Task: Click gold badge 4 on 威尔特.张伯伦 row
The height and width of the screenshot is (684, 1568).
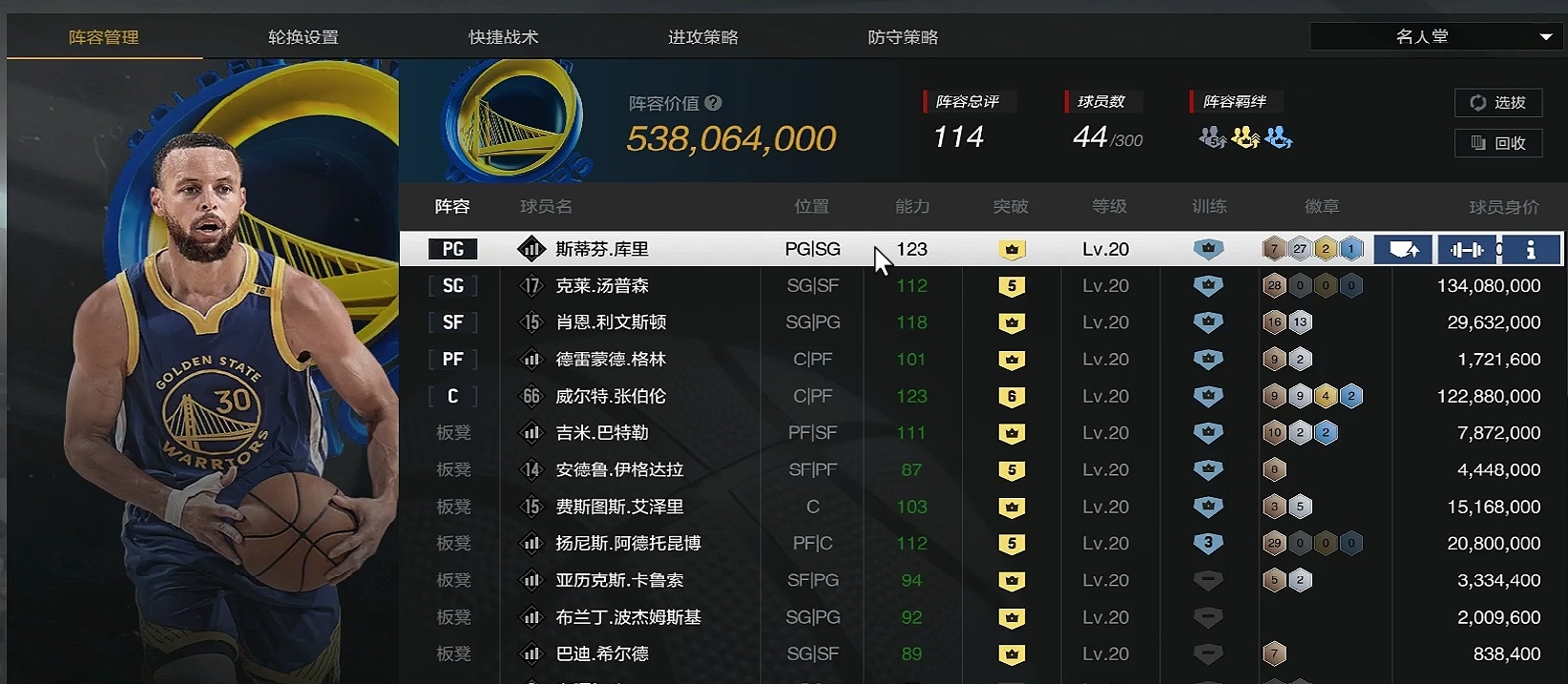Action: click(1326, 396)
